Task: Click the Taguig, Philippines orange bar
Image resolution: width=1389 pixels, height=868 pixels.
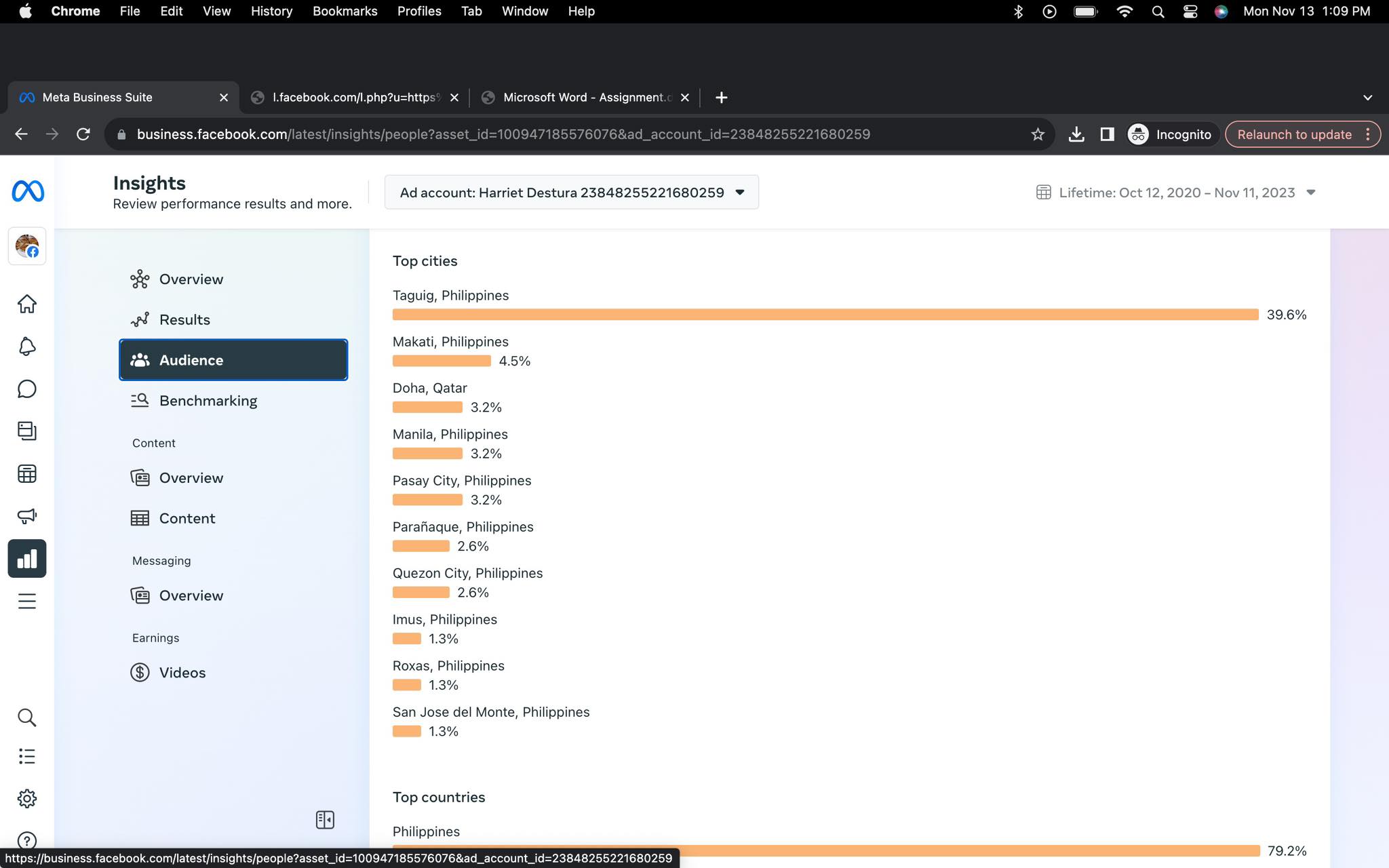Action: 825,315
